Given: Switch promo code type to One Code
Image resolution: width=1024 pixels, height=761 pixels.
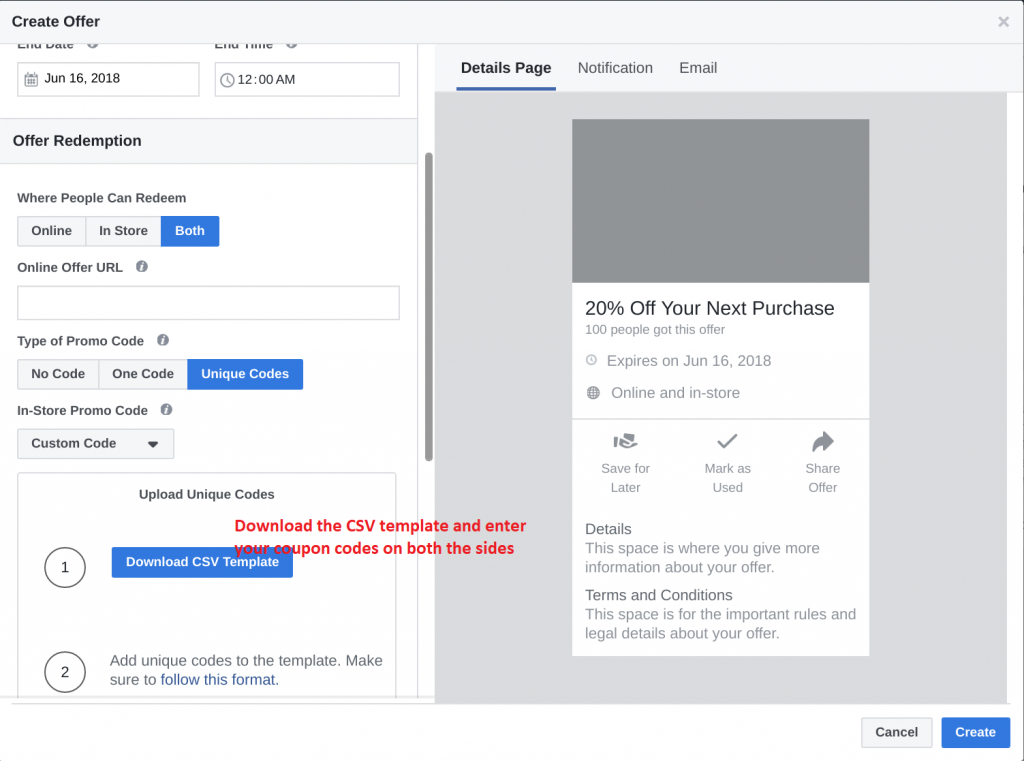Looking at the screenshot, I should point(142,373).
